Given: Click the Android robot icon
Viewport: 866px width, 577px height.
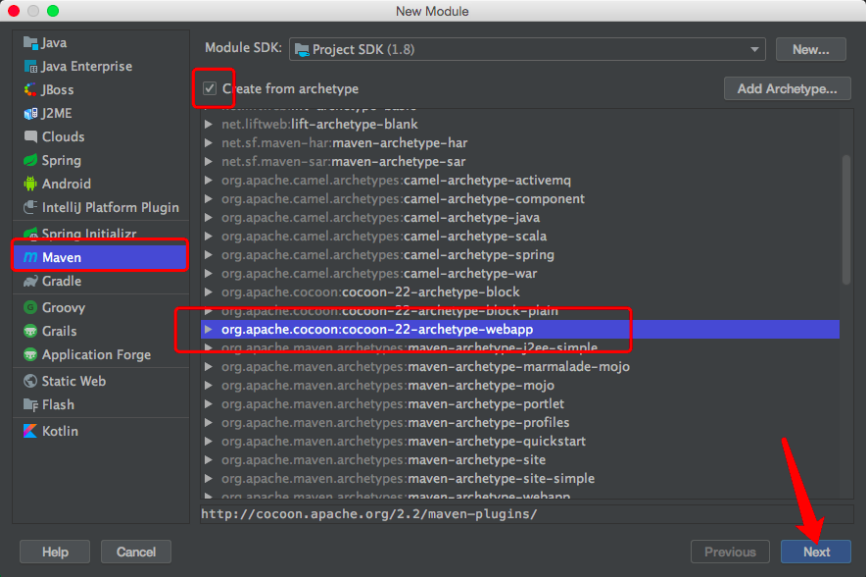Looking at the screenshot, I should (30, 184).
